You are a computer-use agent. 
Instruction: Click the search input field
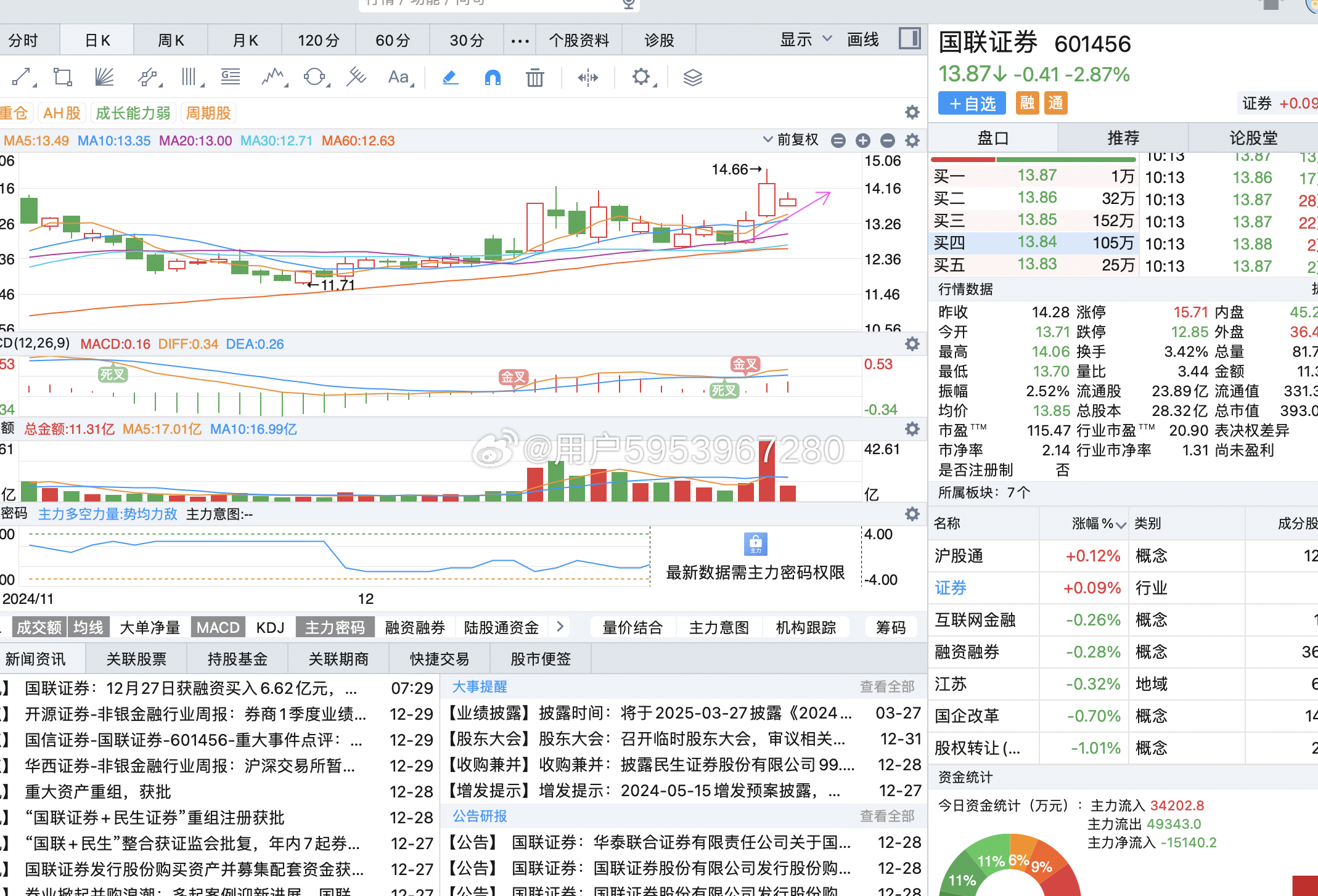point(499,5)
